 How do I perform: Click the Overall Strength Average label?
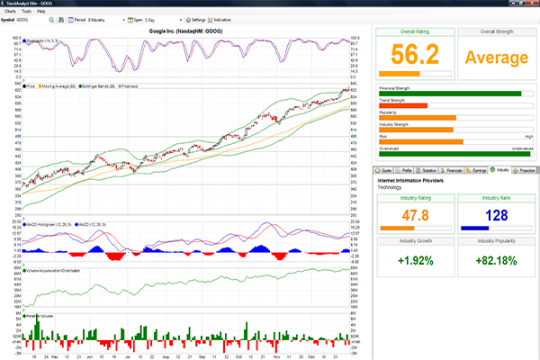(497, 57)
